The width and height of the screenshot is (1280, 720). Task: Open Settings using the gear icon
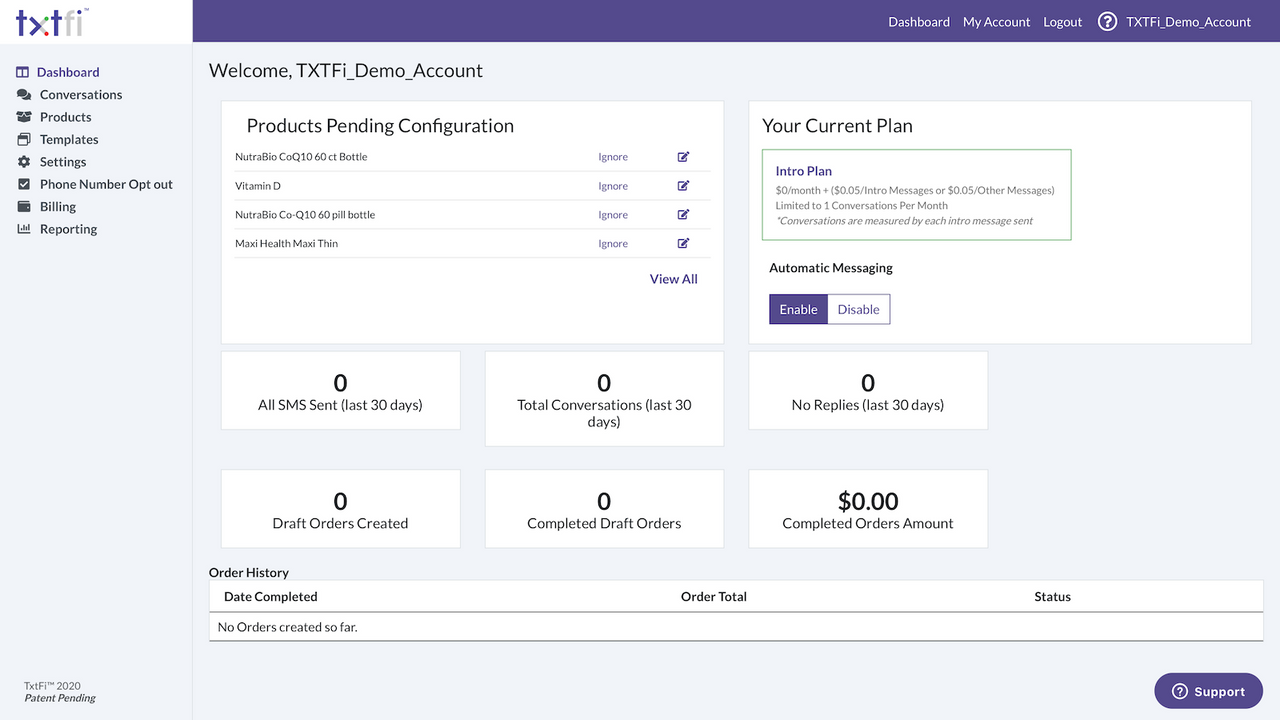pos(22,161)
